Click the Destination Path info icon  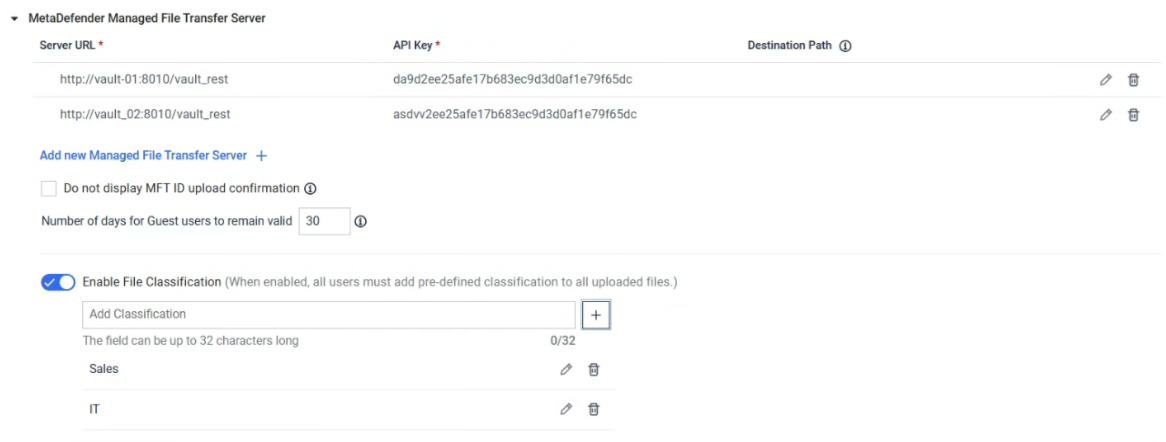845,47
